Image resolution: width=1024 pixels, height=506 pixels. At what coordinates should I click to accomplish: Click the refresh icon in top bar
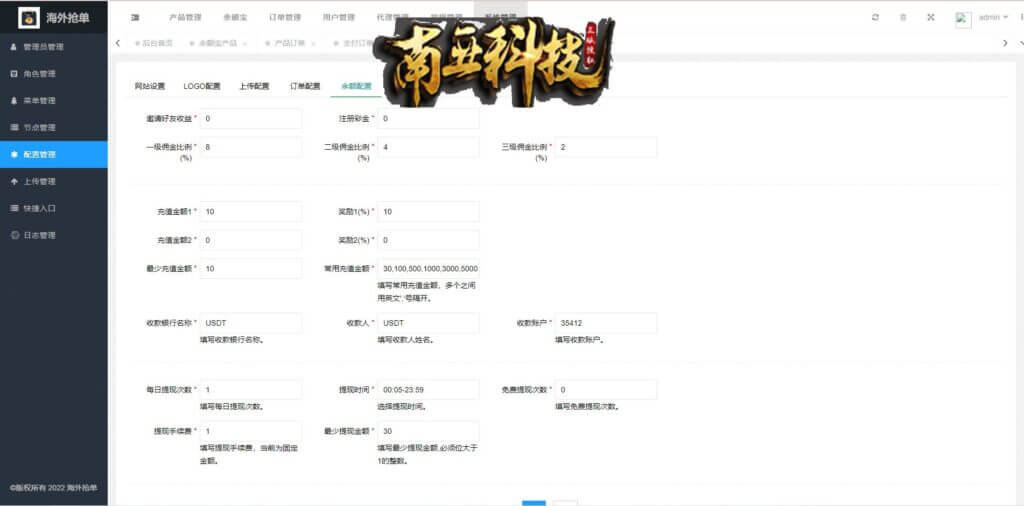pyautogui.click(x=875, y=18)
